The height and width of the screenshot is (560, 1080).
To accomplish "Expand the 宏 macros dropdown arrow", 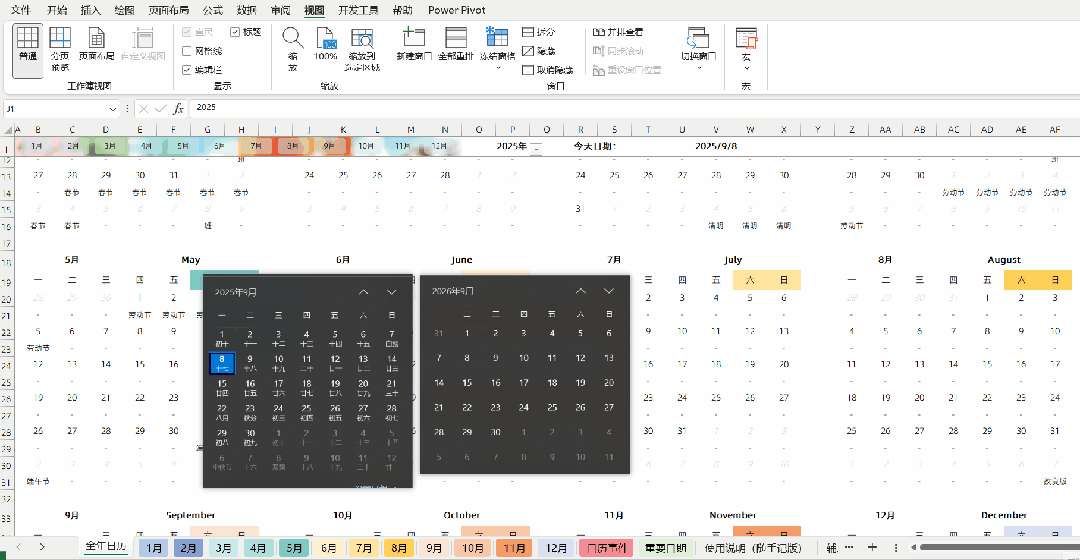I will tap(746, 68).
